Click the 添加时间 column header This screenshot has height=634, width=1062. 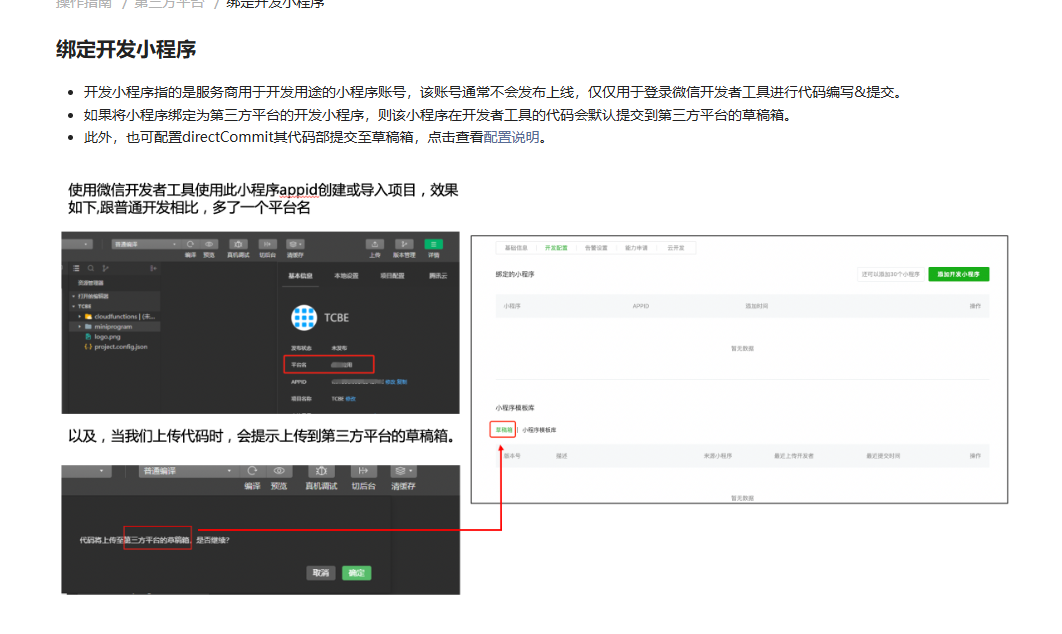tap(757, 306)
